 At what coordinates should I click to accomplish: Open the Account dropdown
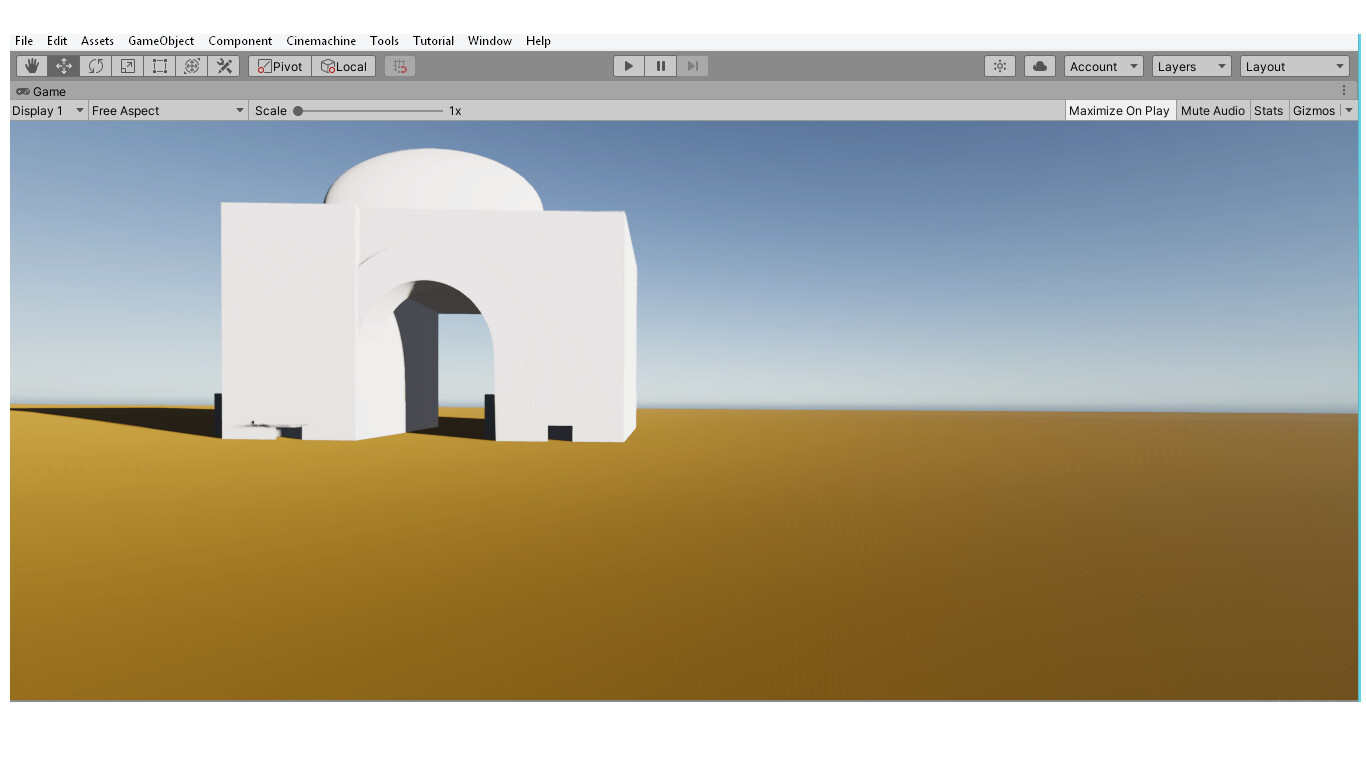(1103, 66)
